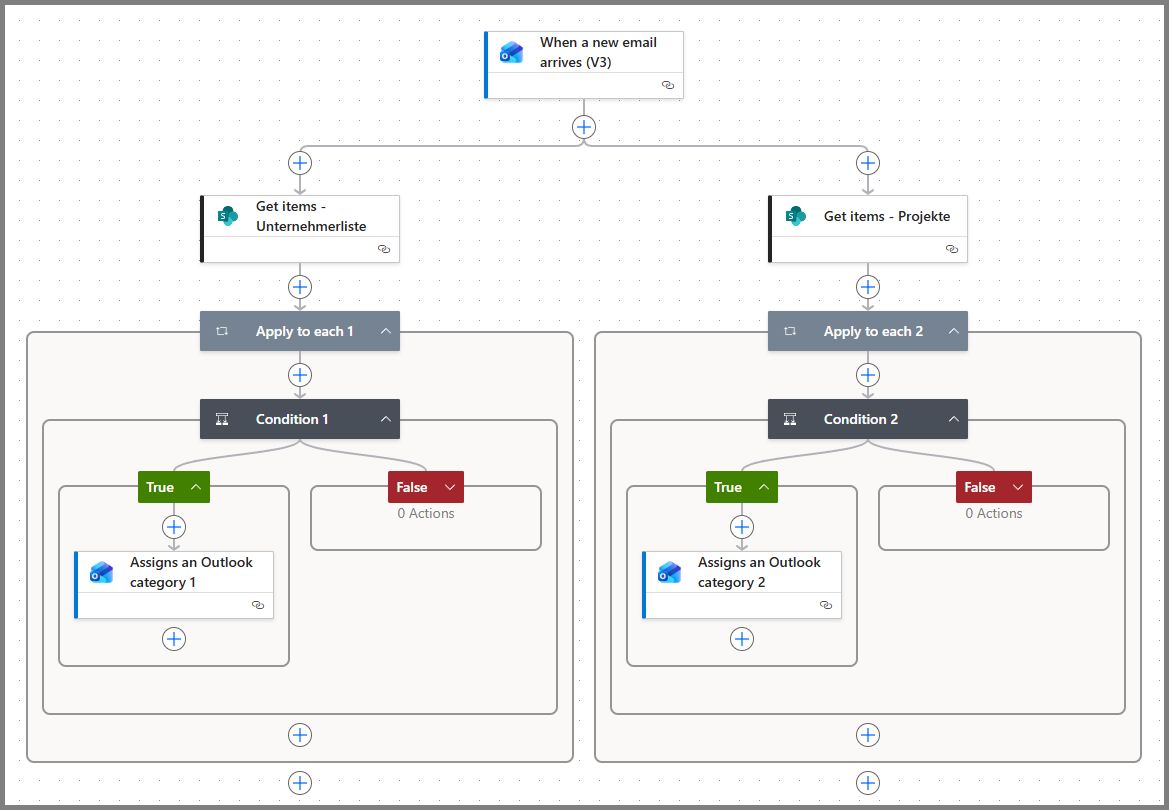Open the When a new email arrives (V3) trigger
The width and height of the screenshot is (1169, 810).
584,65
